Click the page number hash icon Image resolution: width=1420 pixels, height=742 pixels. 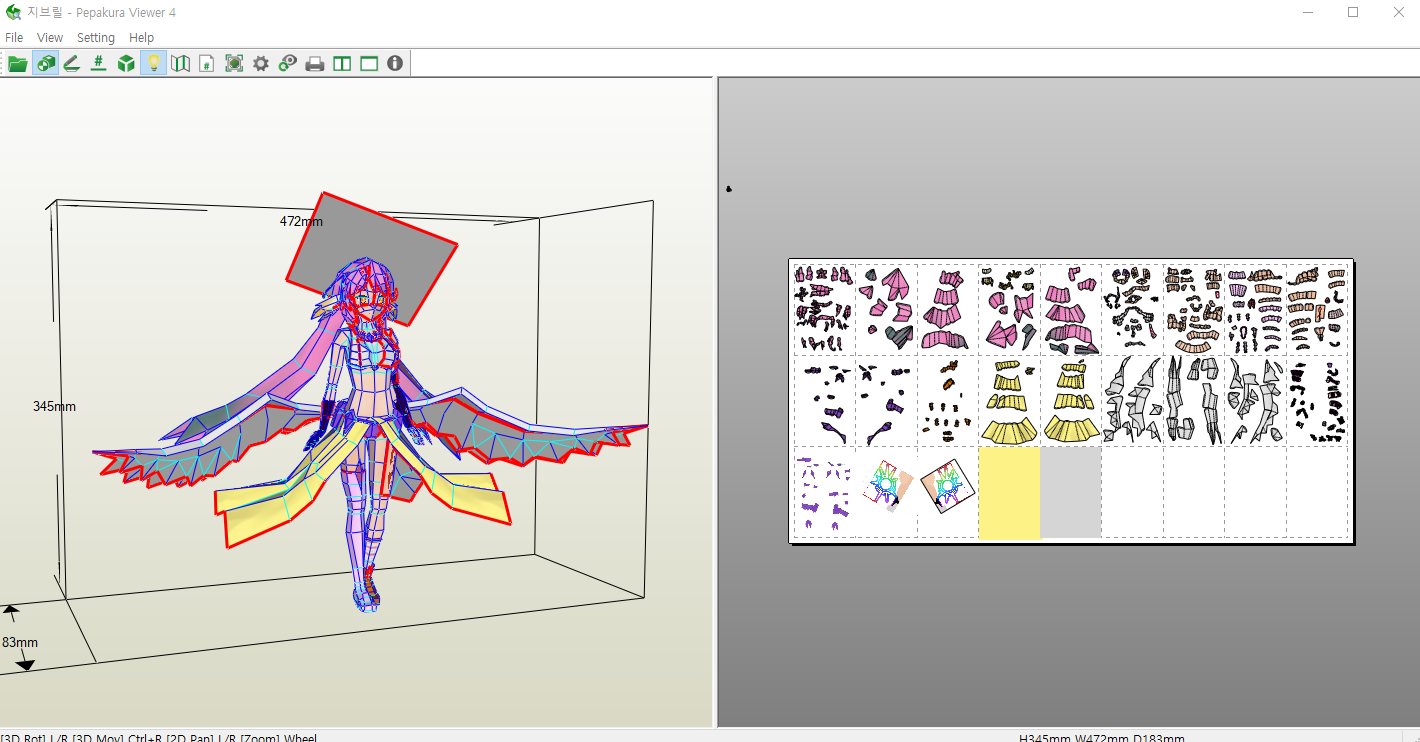point(207,64)
